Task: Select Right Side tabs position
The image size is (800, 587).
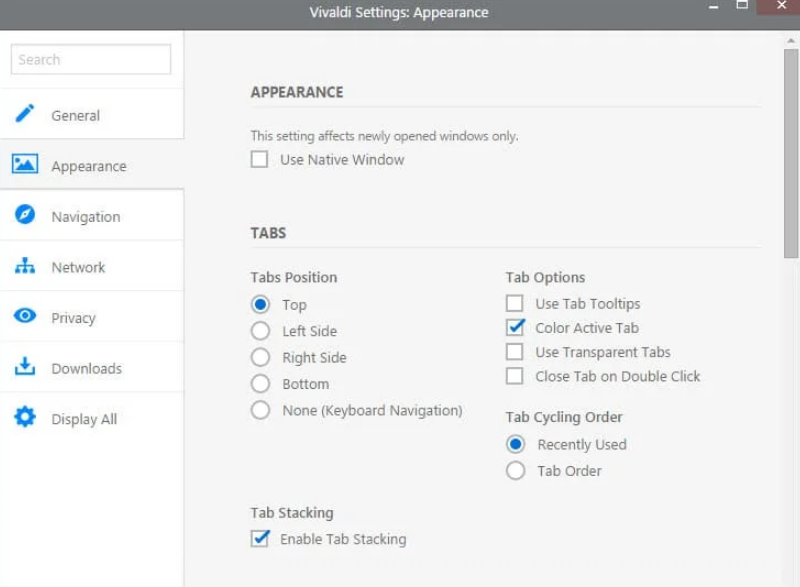Action: pos(260,358)
